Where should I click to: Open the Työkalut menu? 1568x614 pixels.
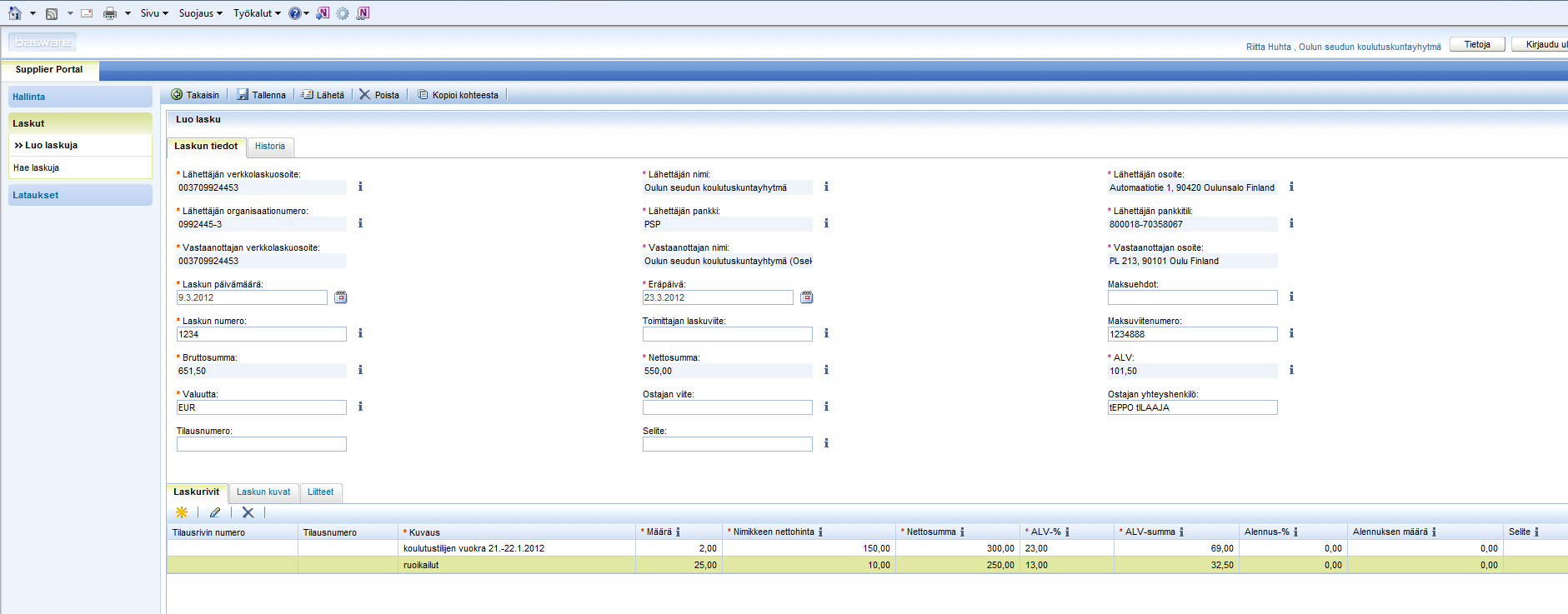pos(257,13)
